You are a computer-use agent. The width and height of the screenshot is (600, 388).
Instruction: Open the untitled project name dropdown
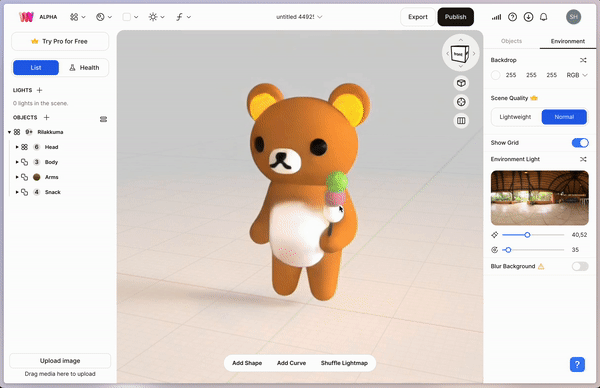point(299,17)
